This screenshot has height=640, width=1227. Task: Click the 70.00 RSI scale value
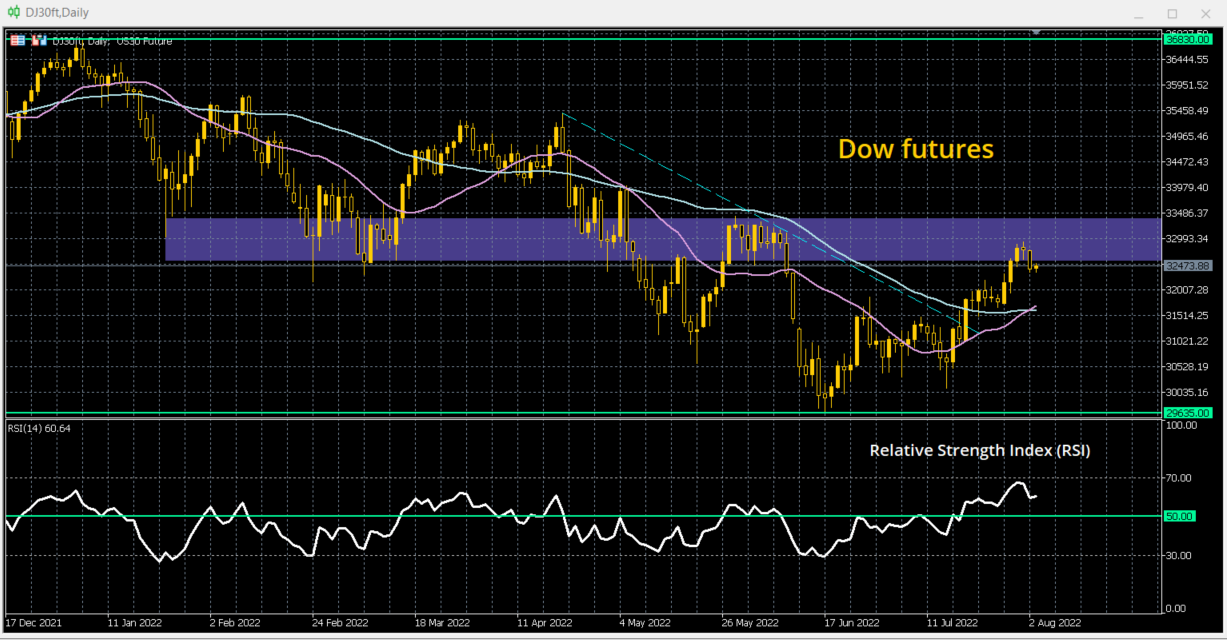[x=1181, y=478]
